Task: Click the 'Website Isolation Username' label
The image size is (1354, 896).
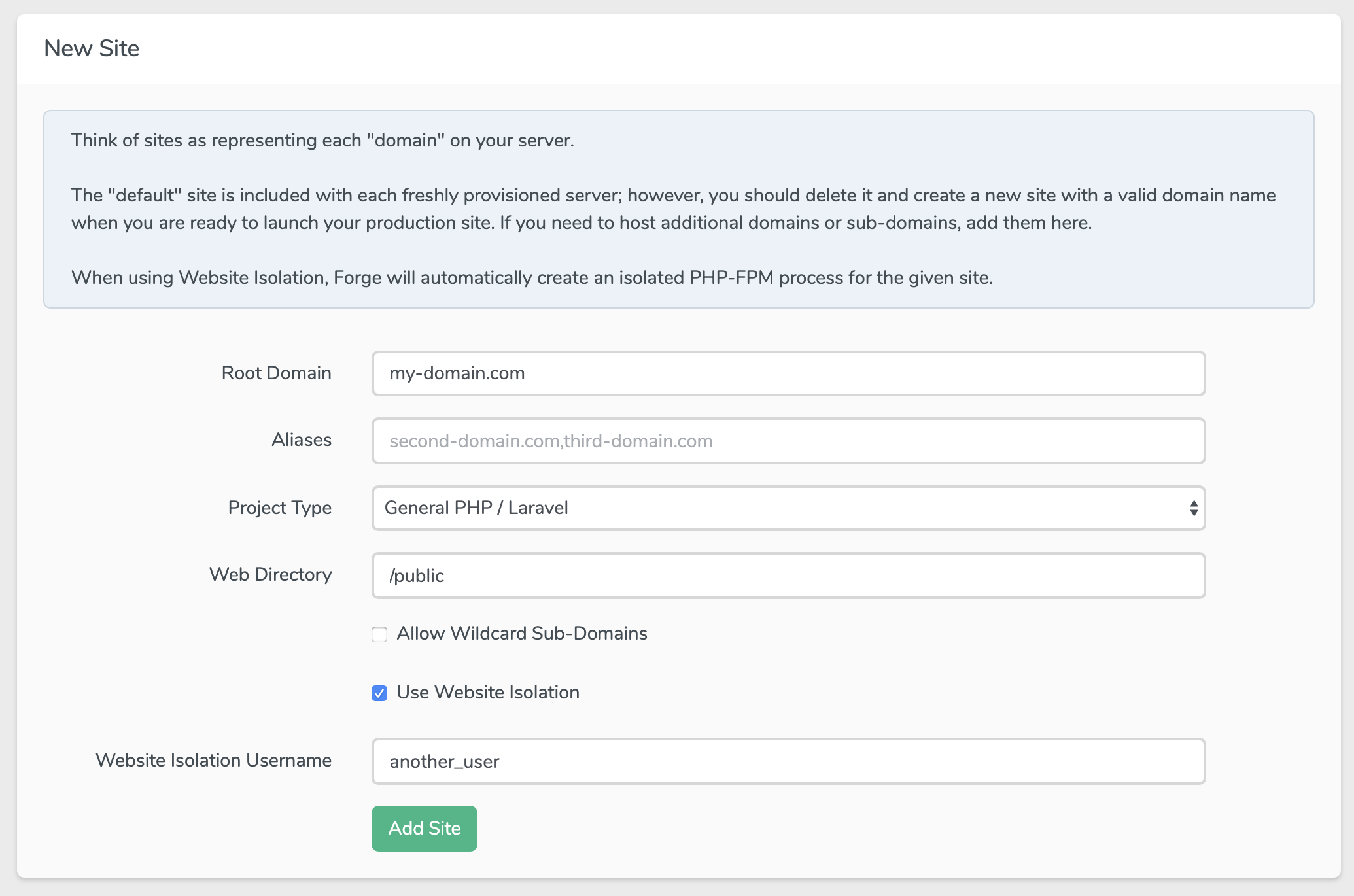Action: (214, 760)
